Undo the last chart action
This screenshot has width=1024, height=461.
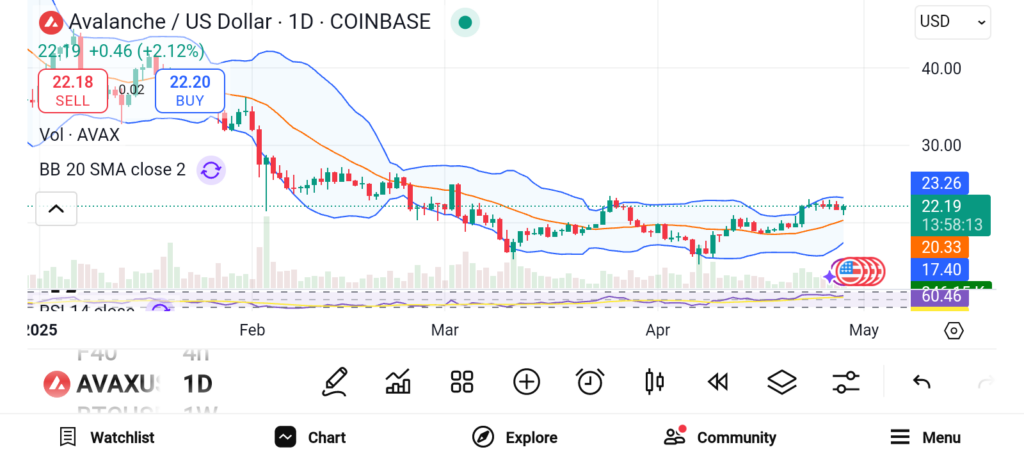point(922,381)
